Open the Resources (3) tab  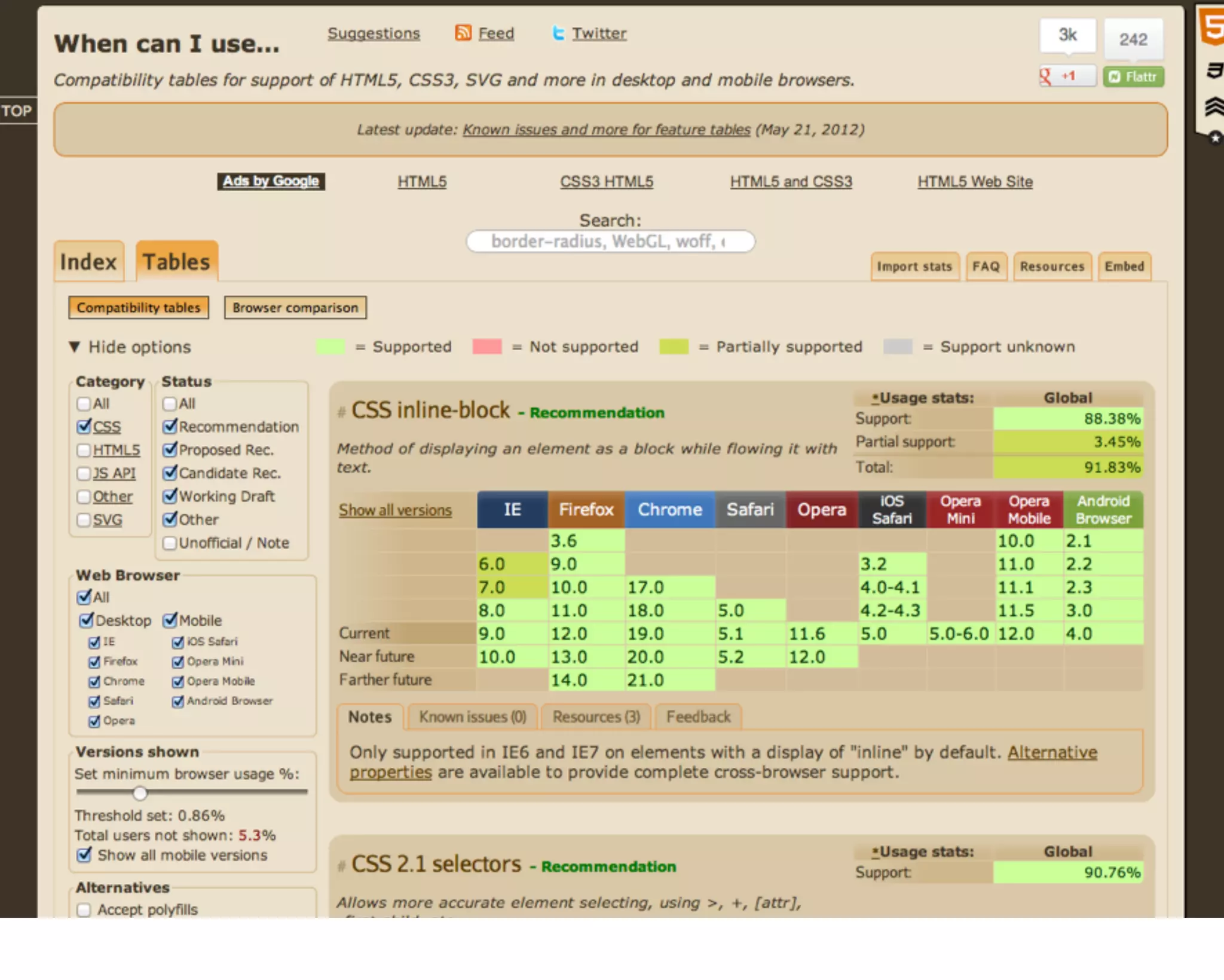click(x=596, y=716)
